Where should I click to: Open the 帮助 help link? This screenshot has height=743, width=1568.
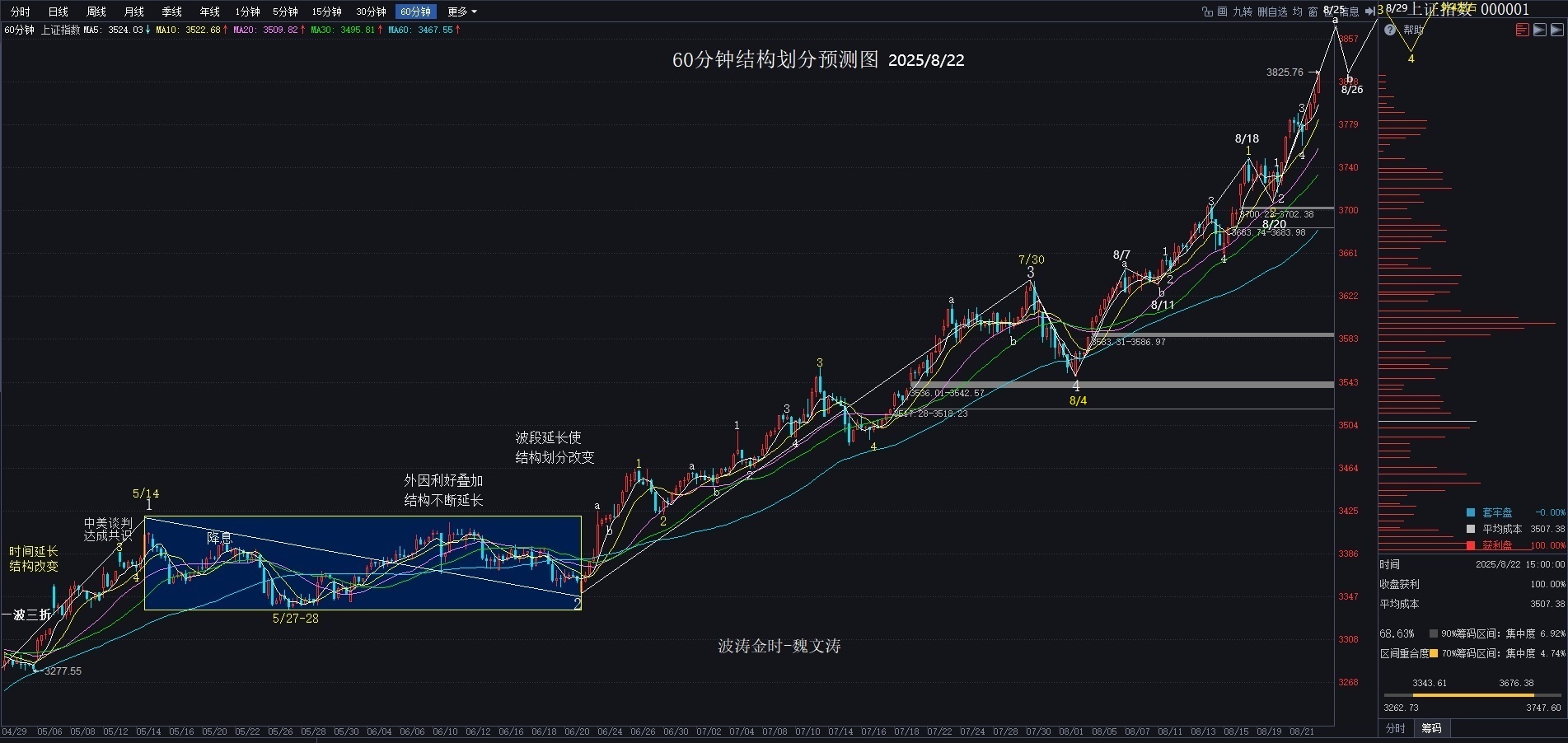coord(1414,30)
